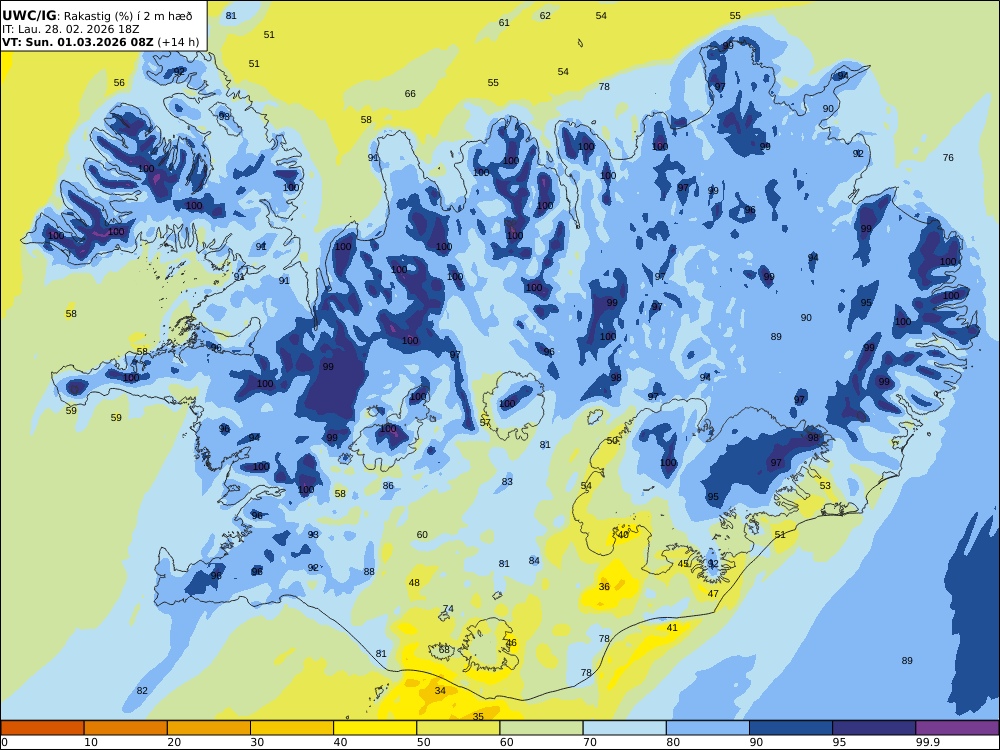Click the legend tick label '70'
1000x750 pixels.
coord(590,742)
